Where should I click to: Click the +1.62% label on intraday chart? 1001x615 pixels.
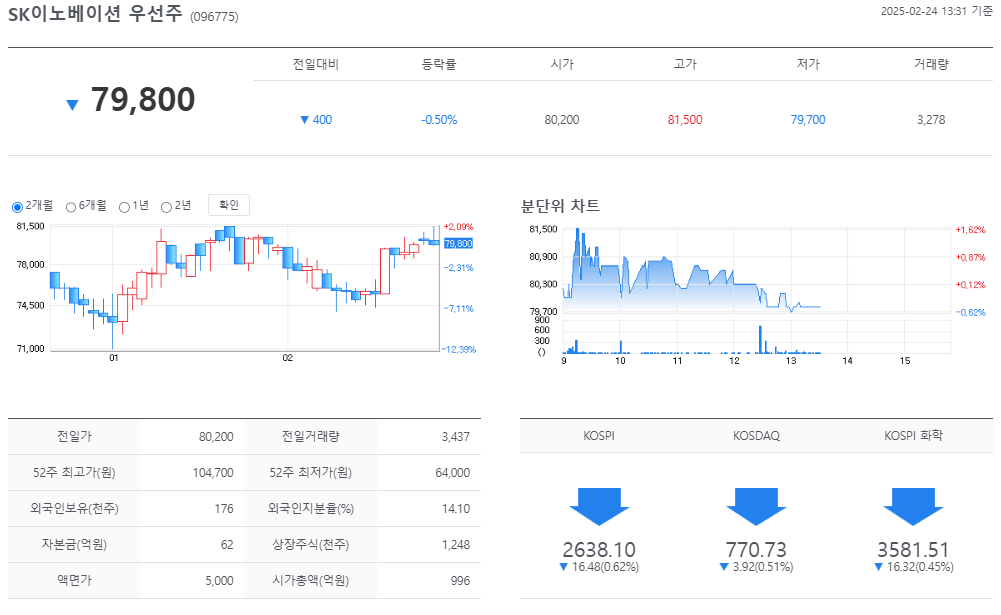pyautogui.click(x=970, y=230)
